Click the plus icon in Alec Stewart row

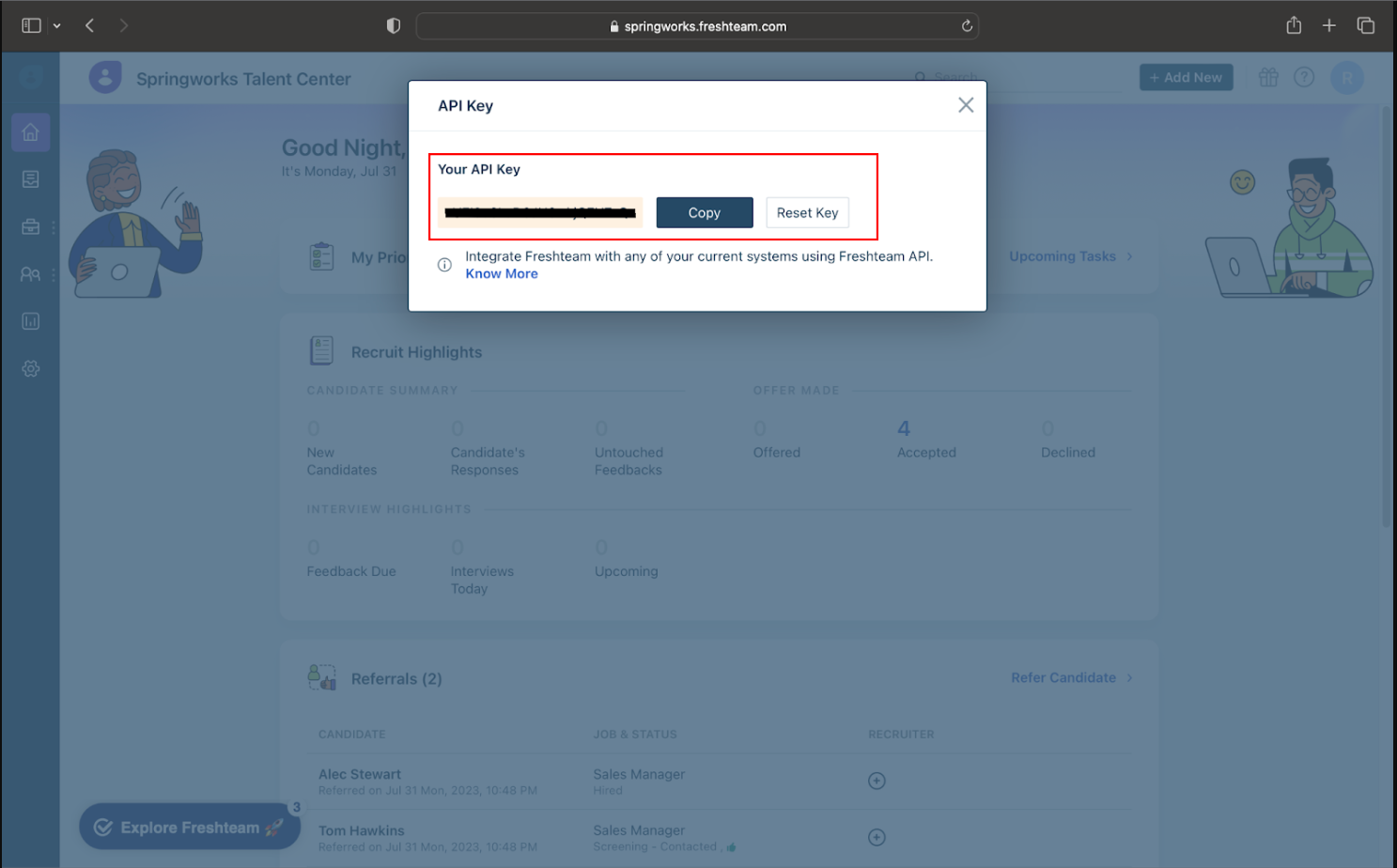pos(877,781)
